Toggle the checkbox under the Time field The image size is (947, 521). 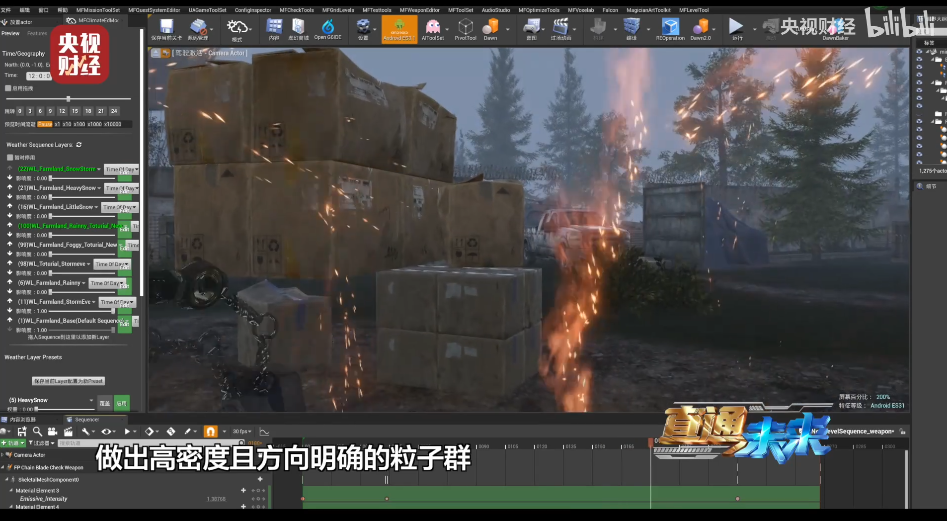tap(8, 88)
